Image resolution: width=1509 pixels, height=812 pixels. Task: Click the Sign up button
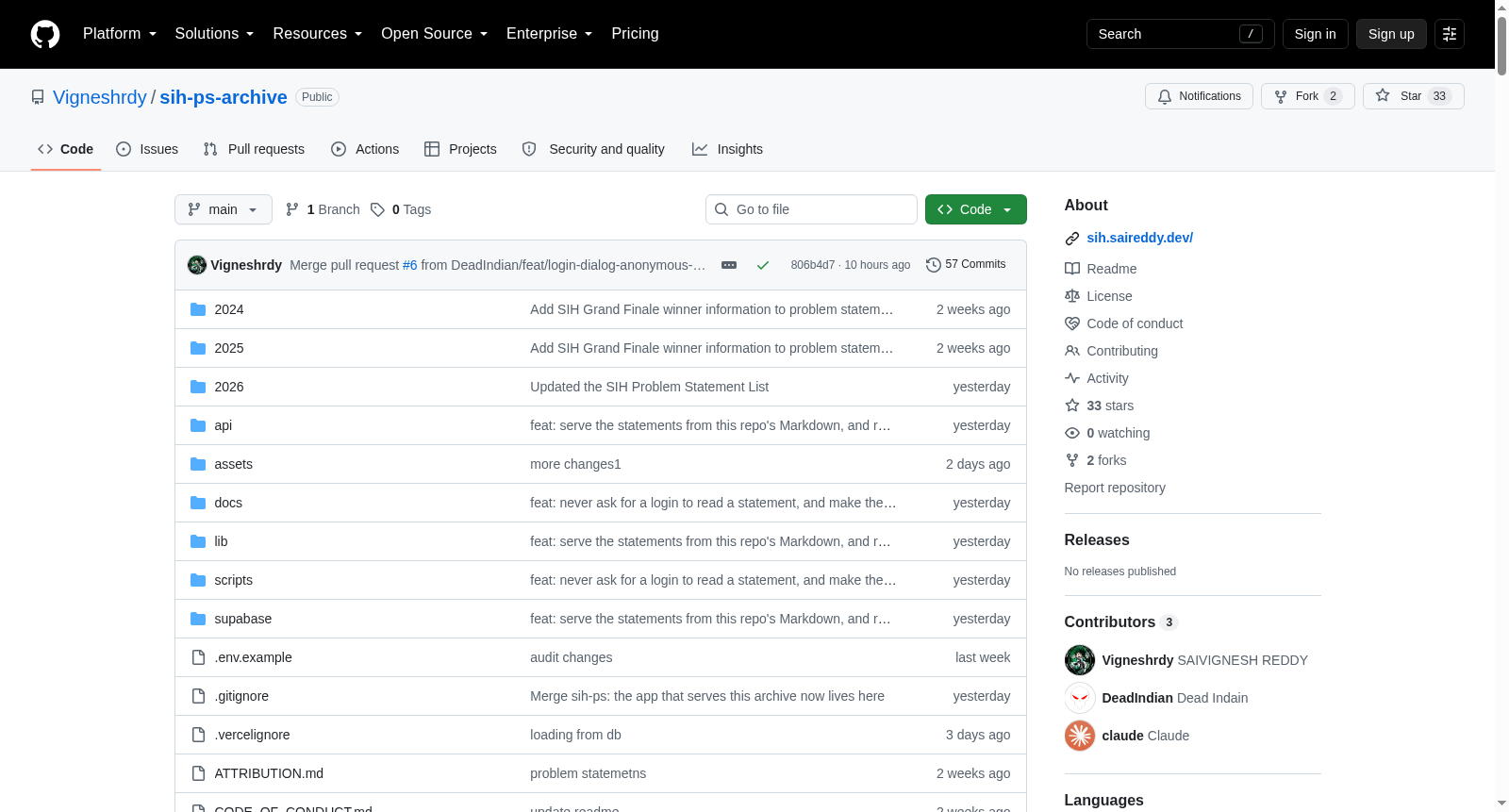(x=1391, y=34)
